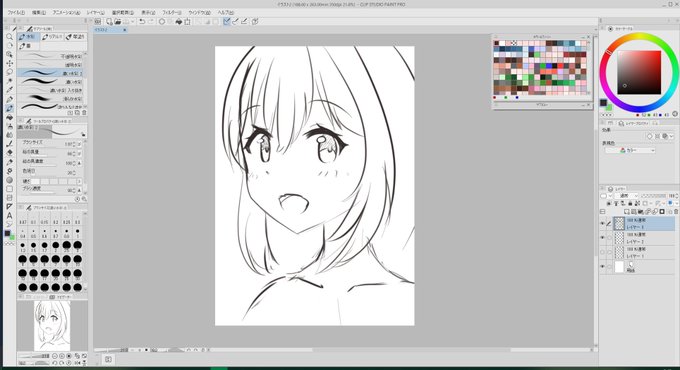Viewport: 680px width, 370px height.
Task: Select the Airbrush tool
Action: (x=9, y=126)
